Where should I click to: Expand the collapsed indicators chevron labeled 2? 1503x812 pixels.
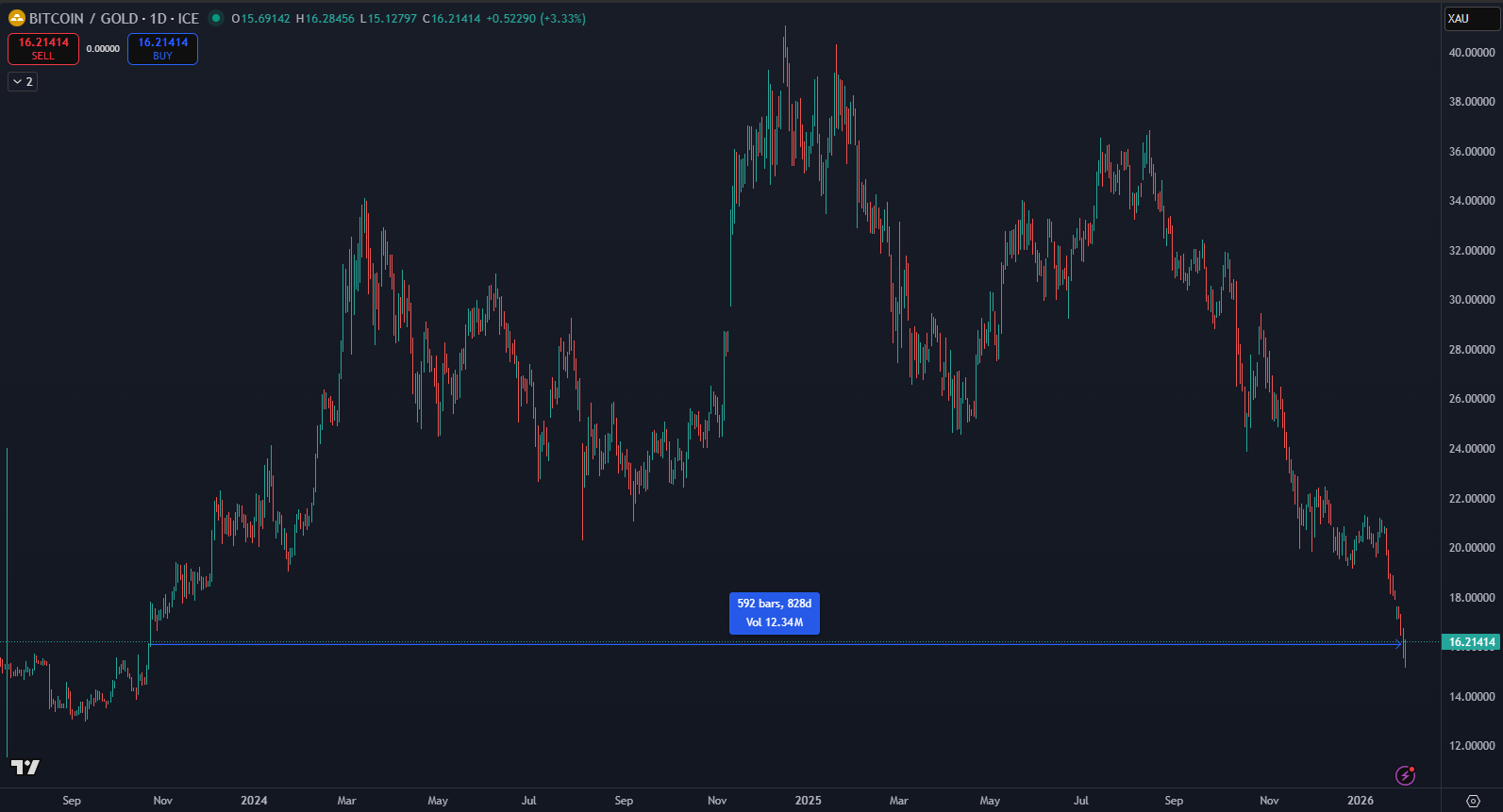[x=23, y=82]
